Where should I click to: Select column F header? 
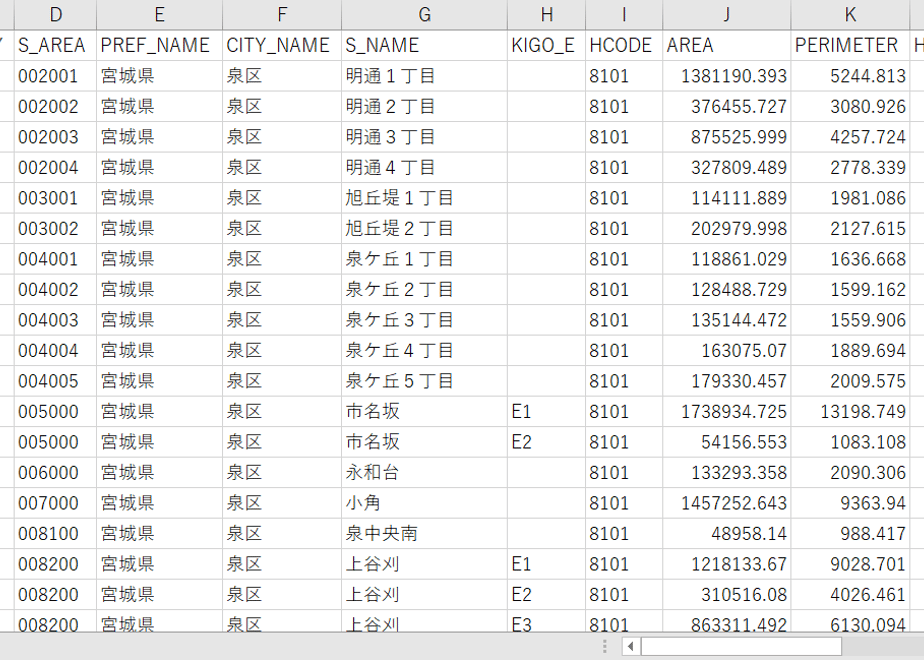[282, 15]
